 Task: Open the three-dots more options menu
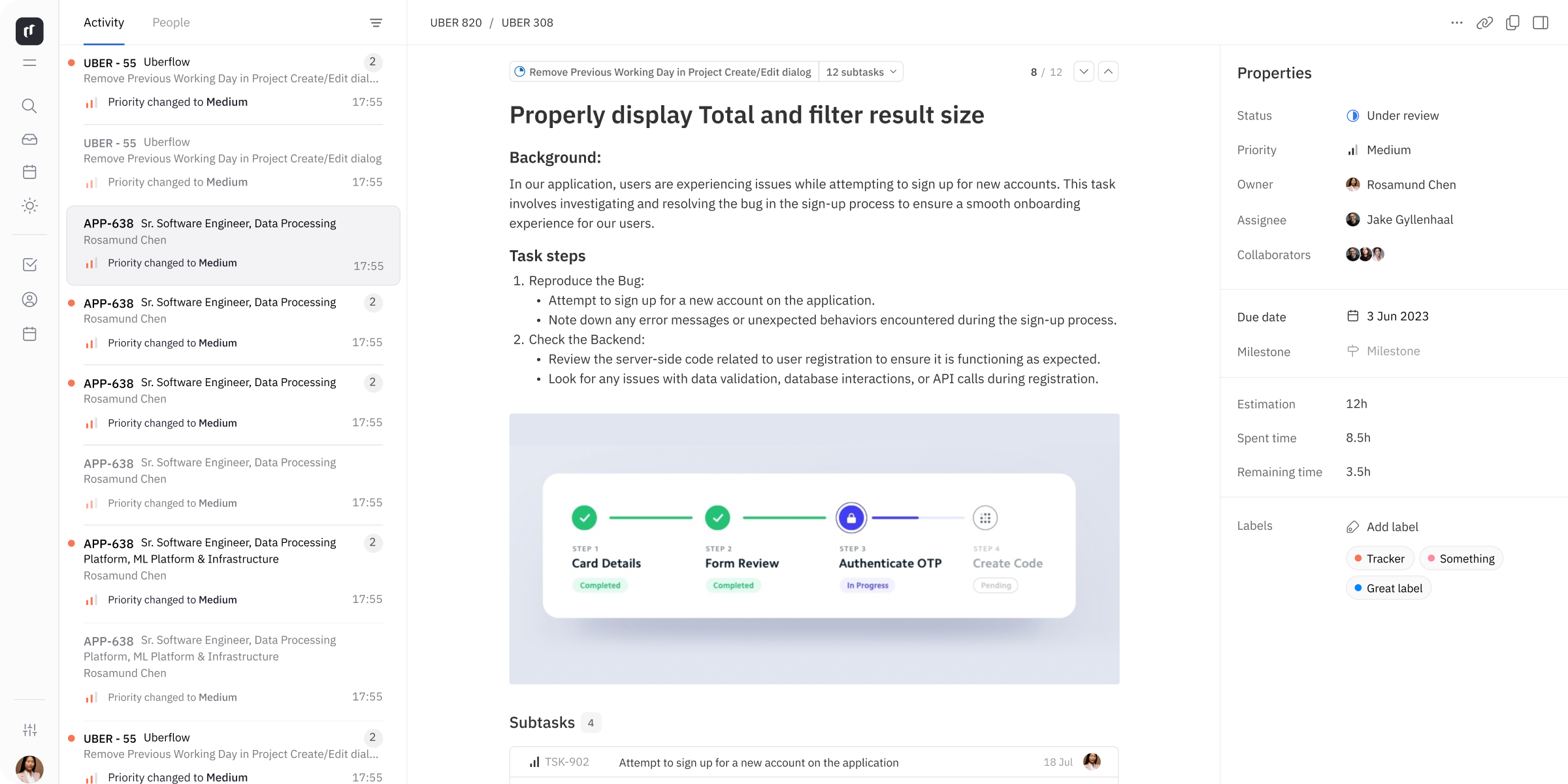pos(1456,23)
